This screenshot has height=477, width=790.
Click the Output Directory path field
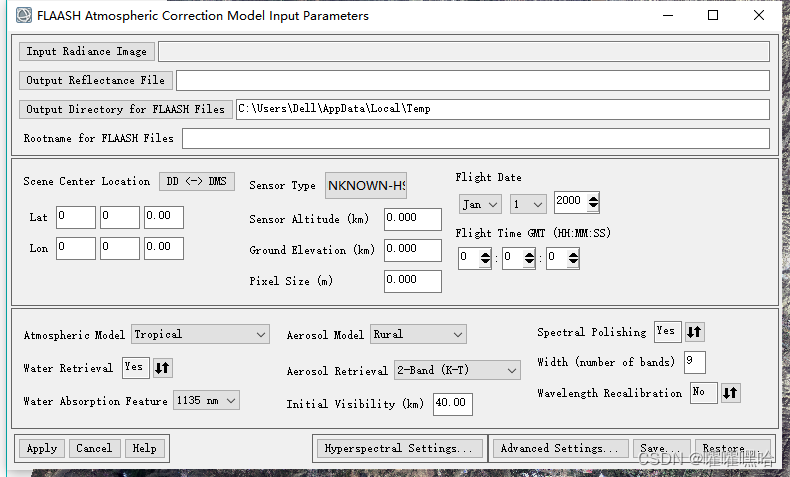503,109
